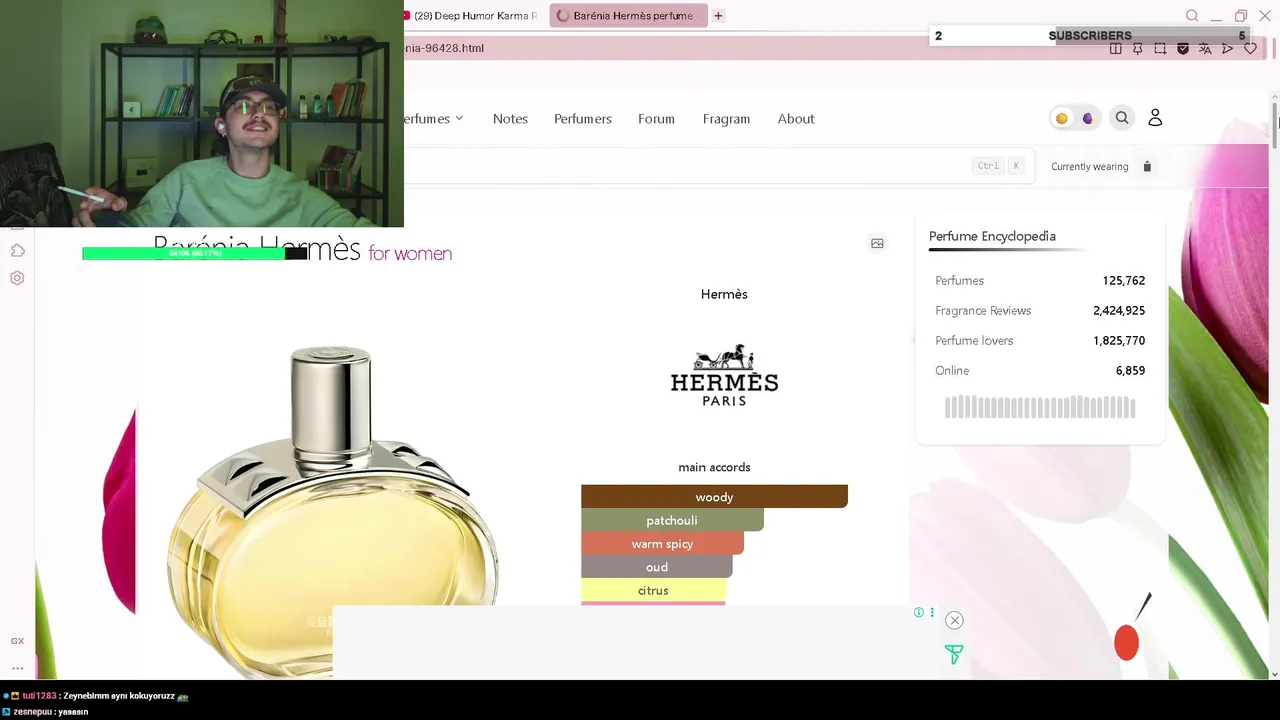
Task: Click the Hermès brand name link
Action: click(724, 294)
